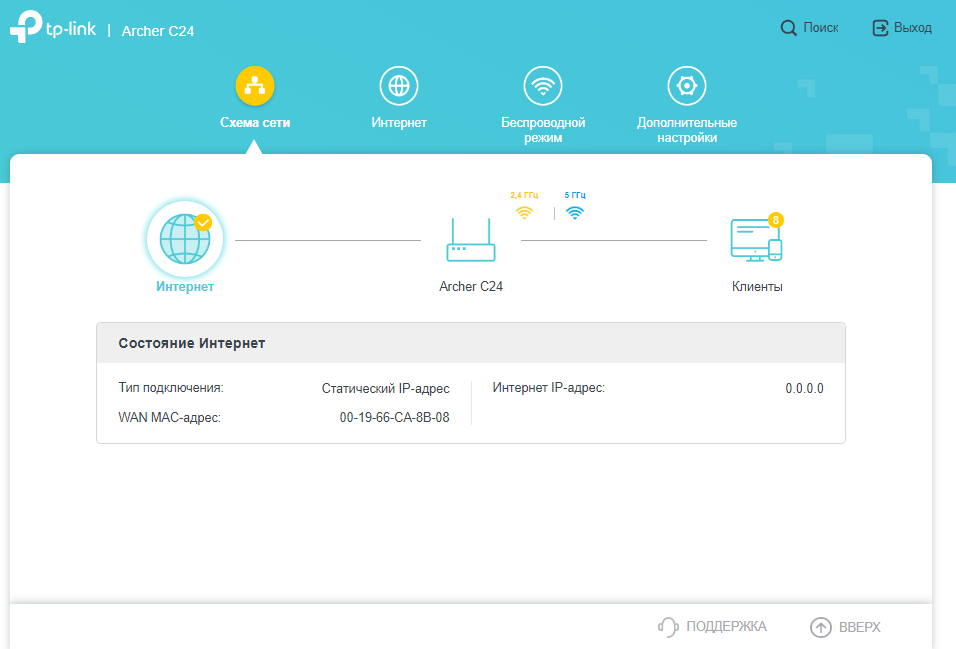Screen dimensions: 956x649
Task: Open the Дополнительные настройки tab label
Action: click(x=687, y=130)
